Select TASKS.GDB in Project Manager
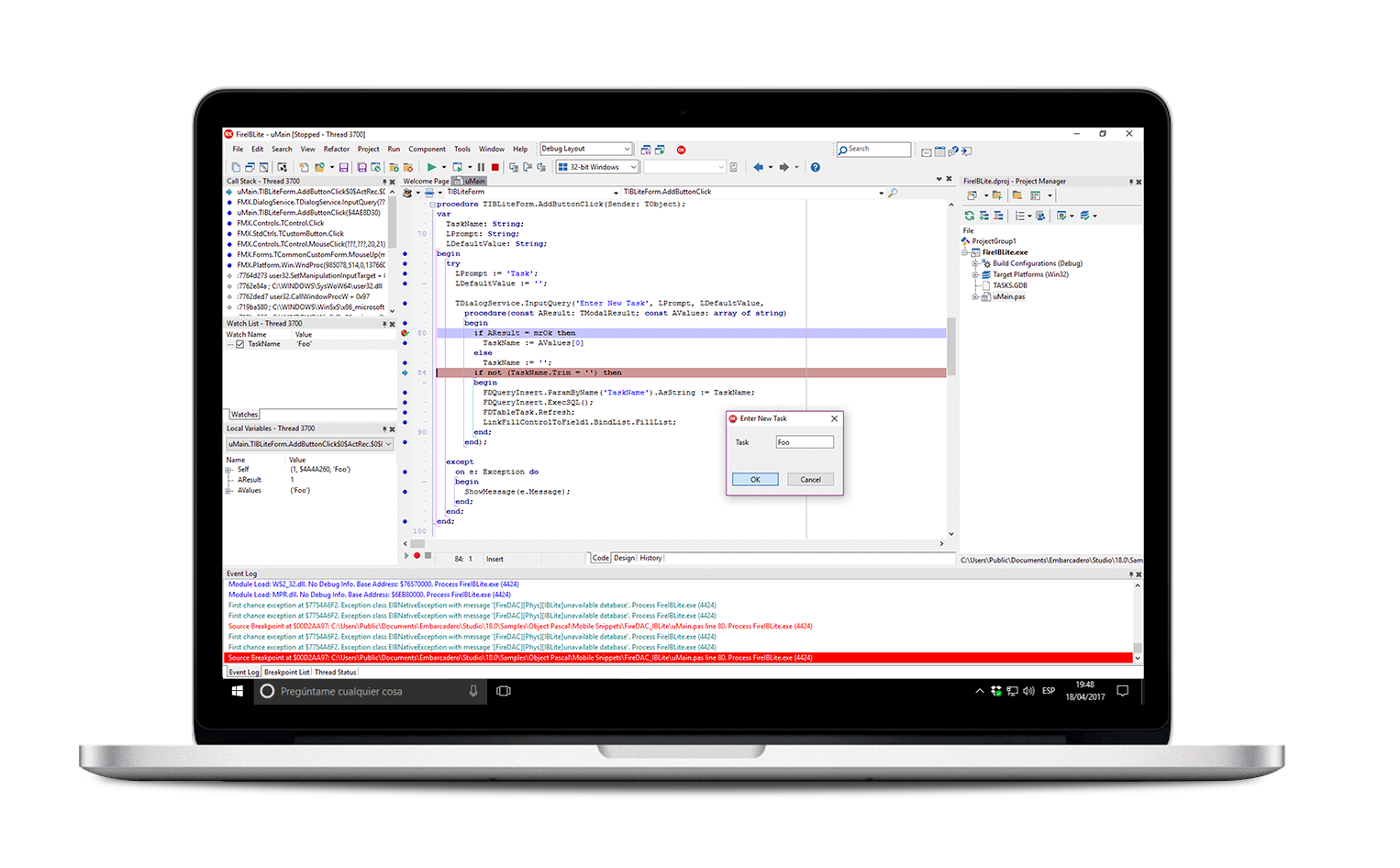 (x=1010, y=285)
